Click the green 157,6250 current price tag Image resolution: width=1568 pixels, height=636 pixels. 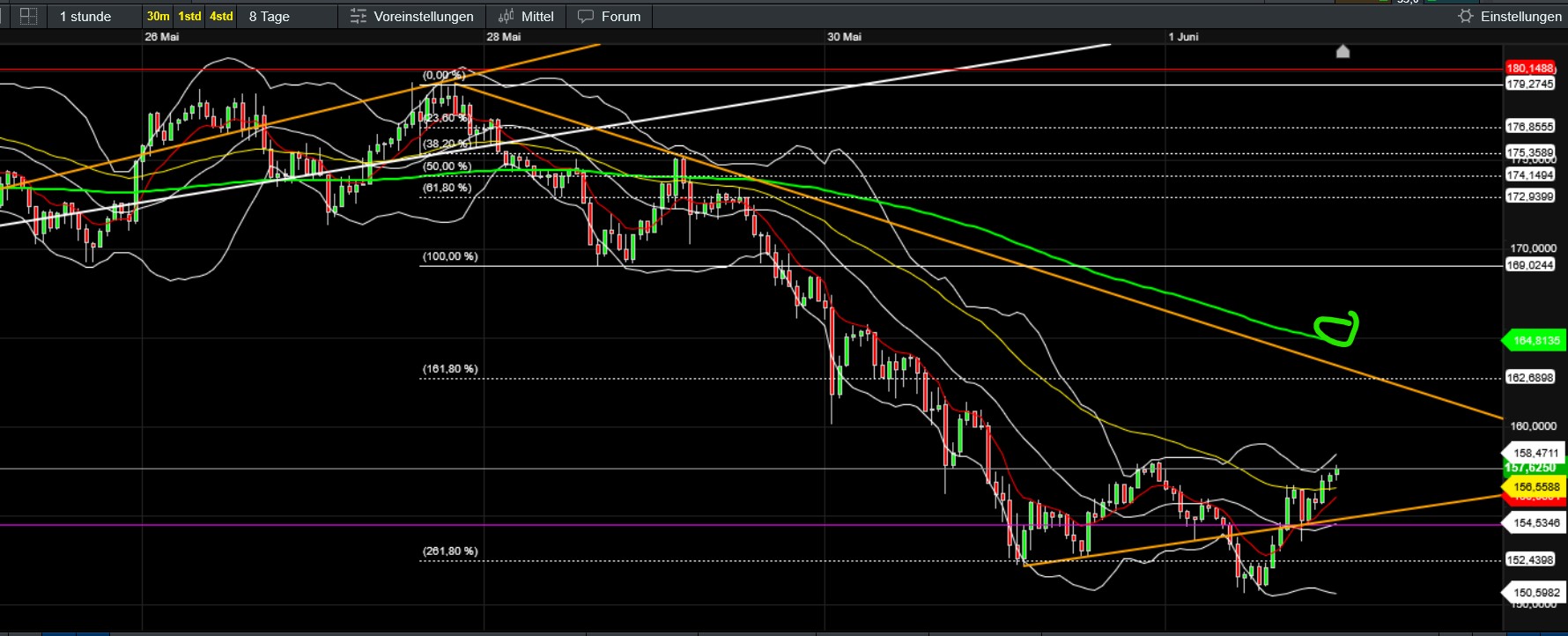(x=1530, y=468)
